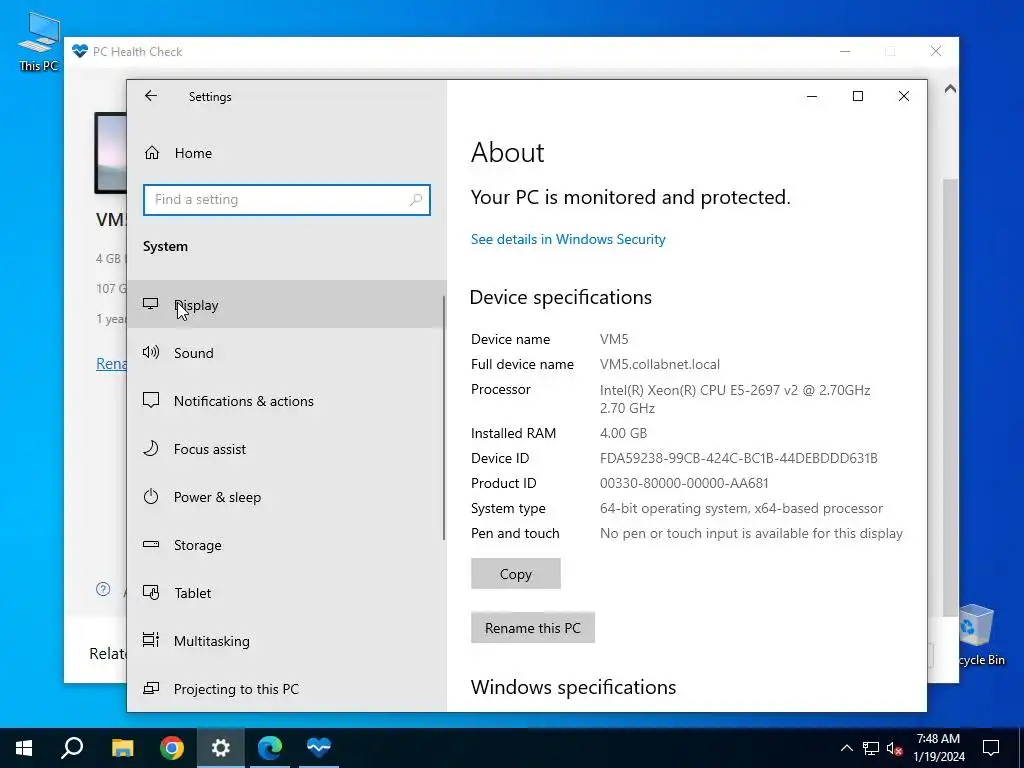The height and width of the screenshot is (768, 1024).
Task: Click Rename this PC button
Action: [x=532, y=628]
